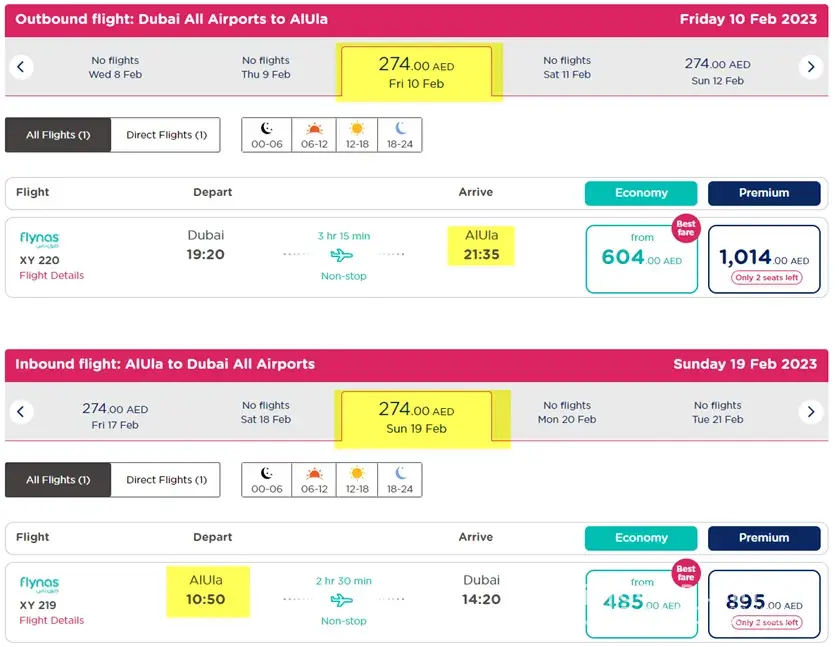Filter inbound flights by 00-06 night slot
This screenshot has height=647, width=839.
pos(267,480)
